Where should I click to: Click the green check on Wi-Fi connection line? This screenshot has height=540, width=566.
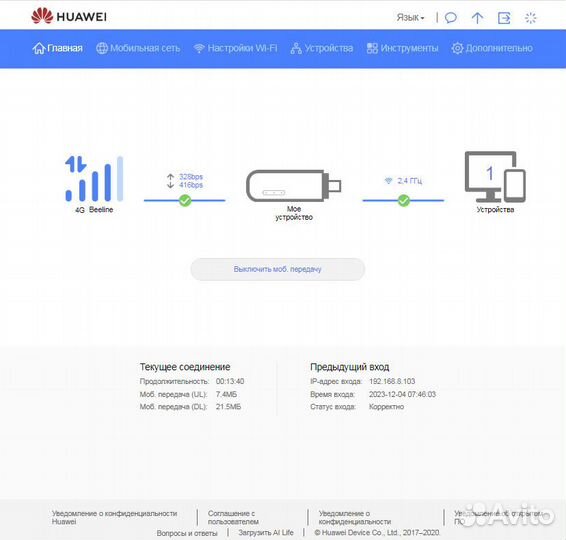pyautogui.click(x=404, y=200)
